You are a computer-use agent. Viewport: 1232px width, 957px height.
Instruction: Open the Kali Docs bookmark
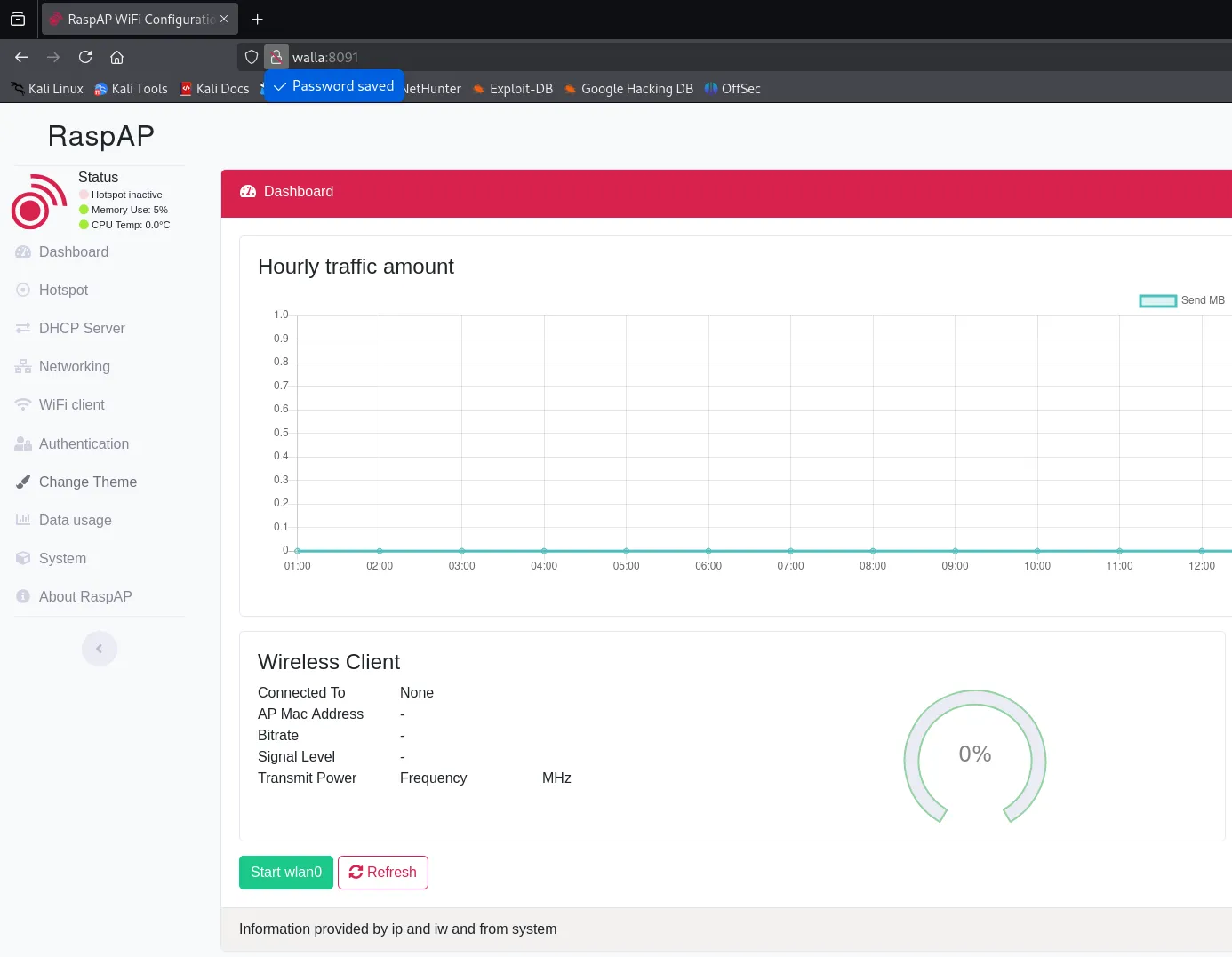click(214, 88)
